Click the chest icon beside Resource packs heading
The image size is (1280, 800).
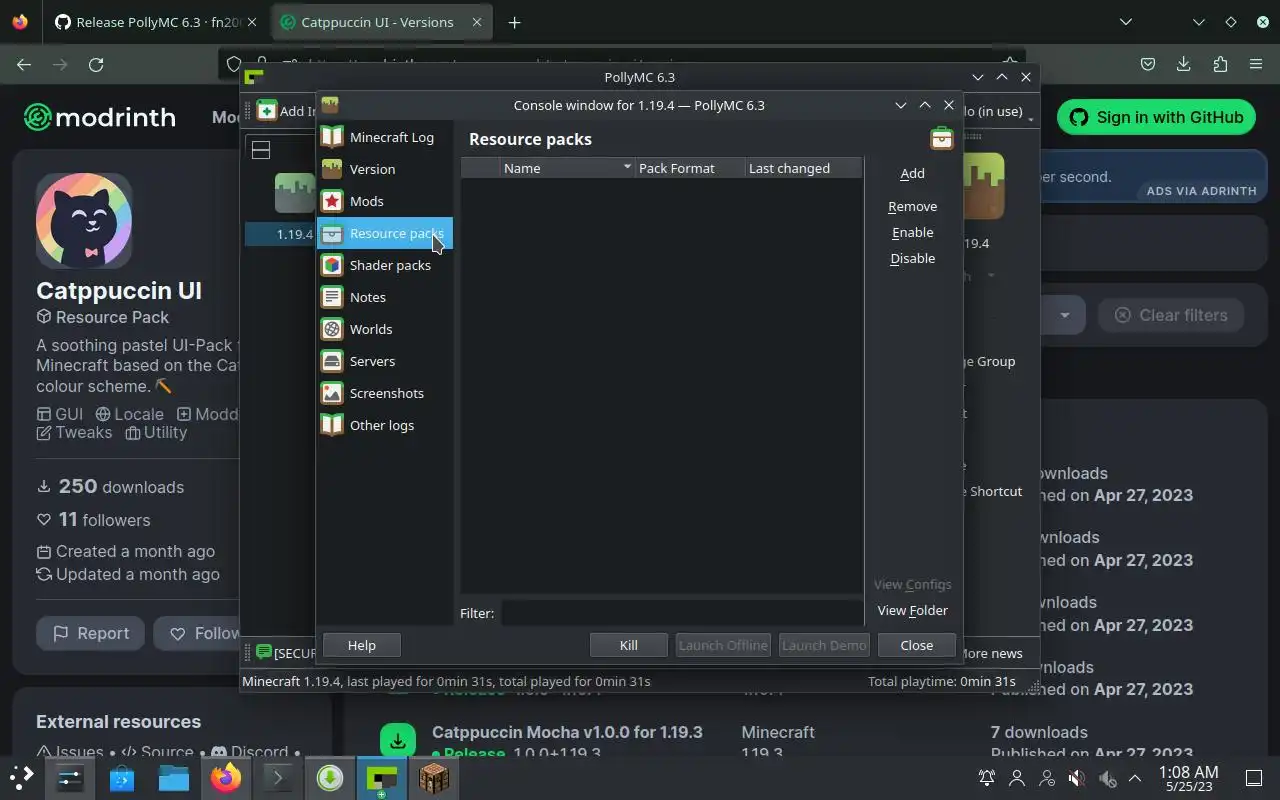coord(941,139)
